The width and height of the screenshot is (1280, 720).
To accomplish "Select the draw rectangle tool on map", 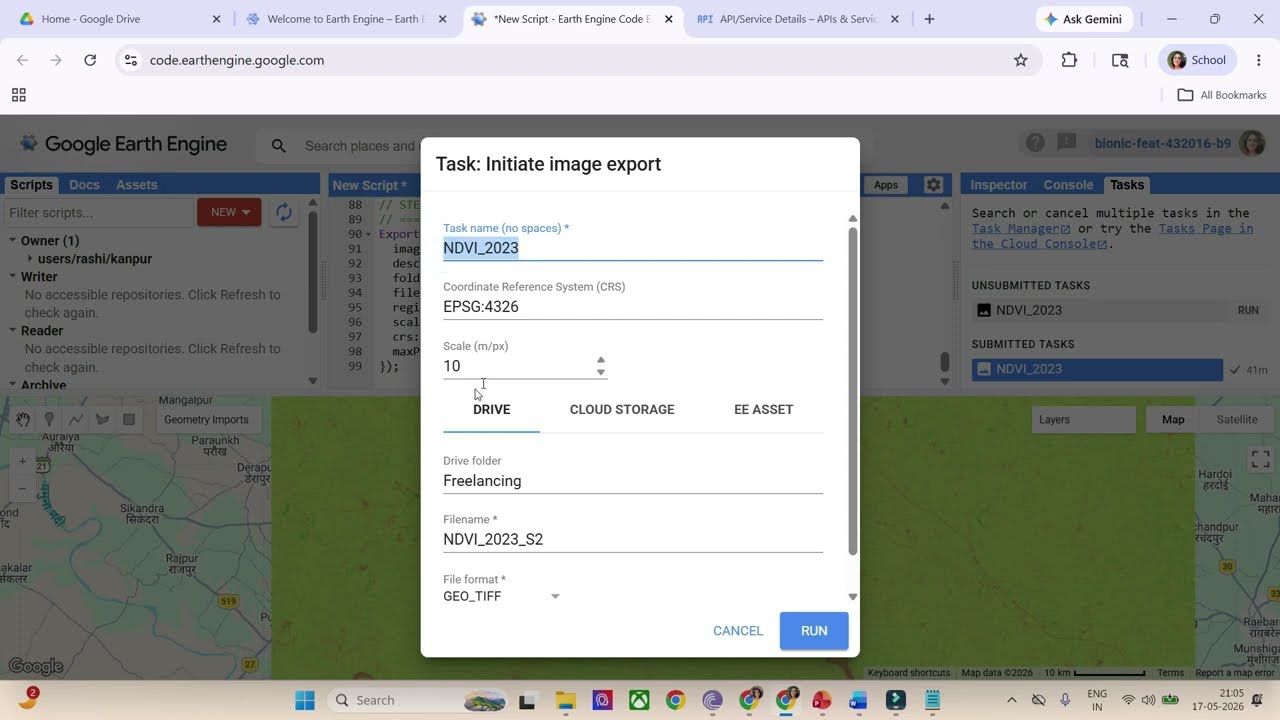I will pos(129,420).
